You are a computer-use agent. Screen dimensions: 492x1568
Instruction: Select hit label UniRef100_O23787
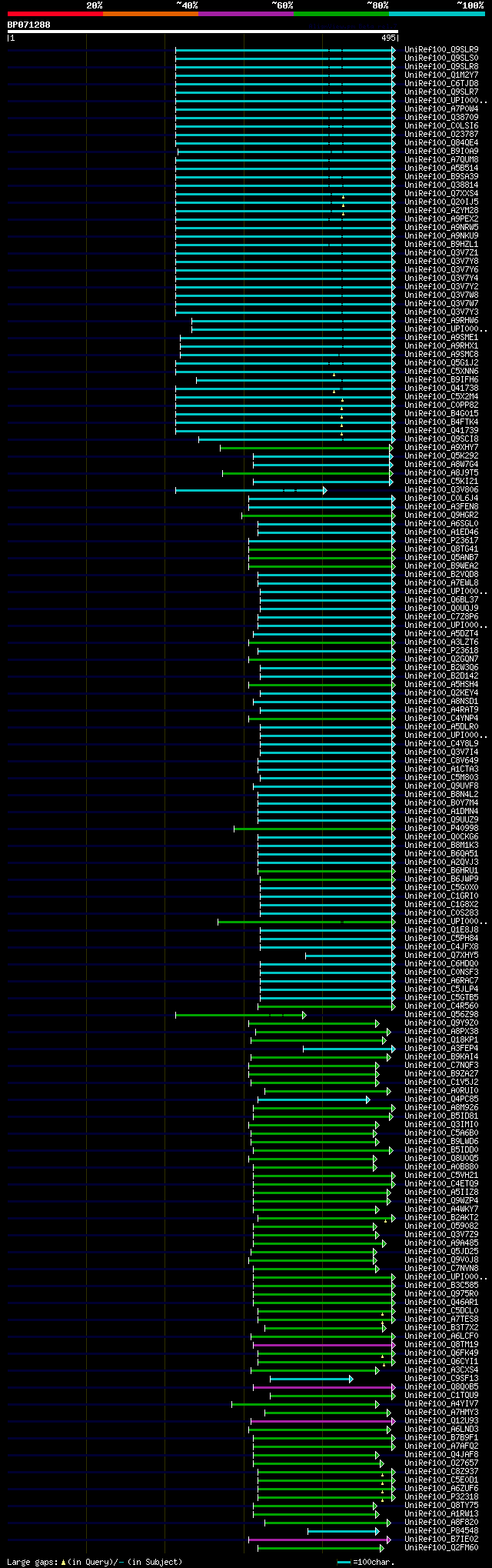coord(441,135)
